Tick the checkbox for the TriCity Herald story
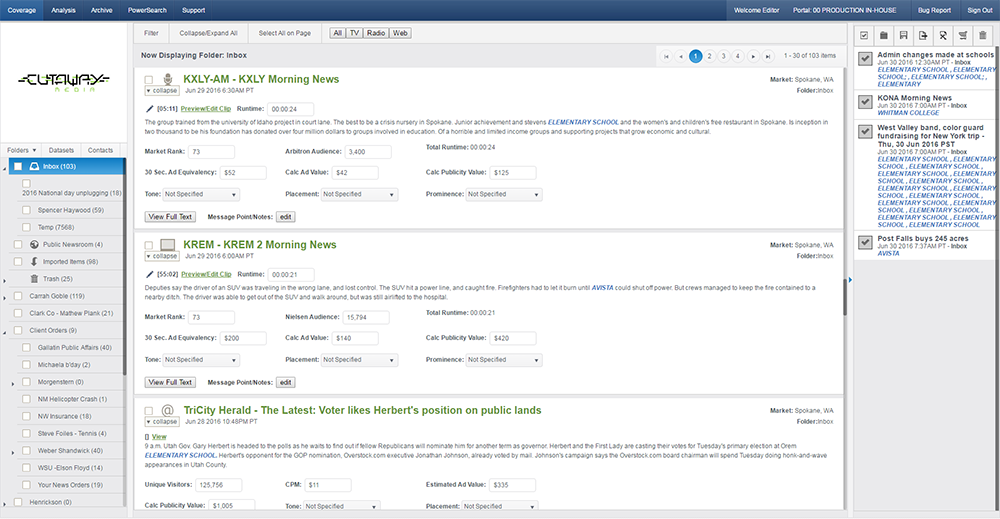 point(149,411)
